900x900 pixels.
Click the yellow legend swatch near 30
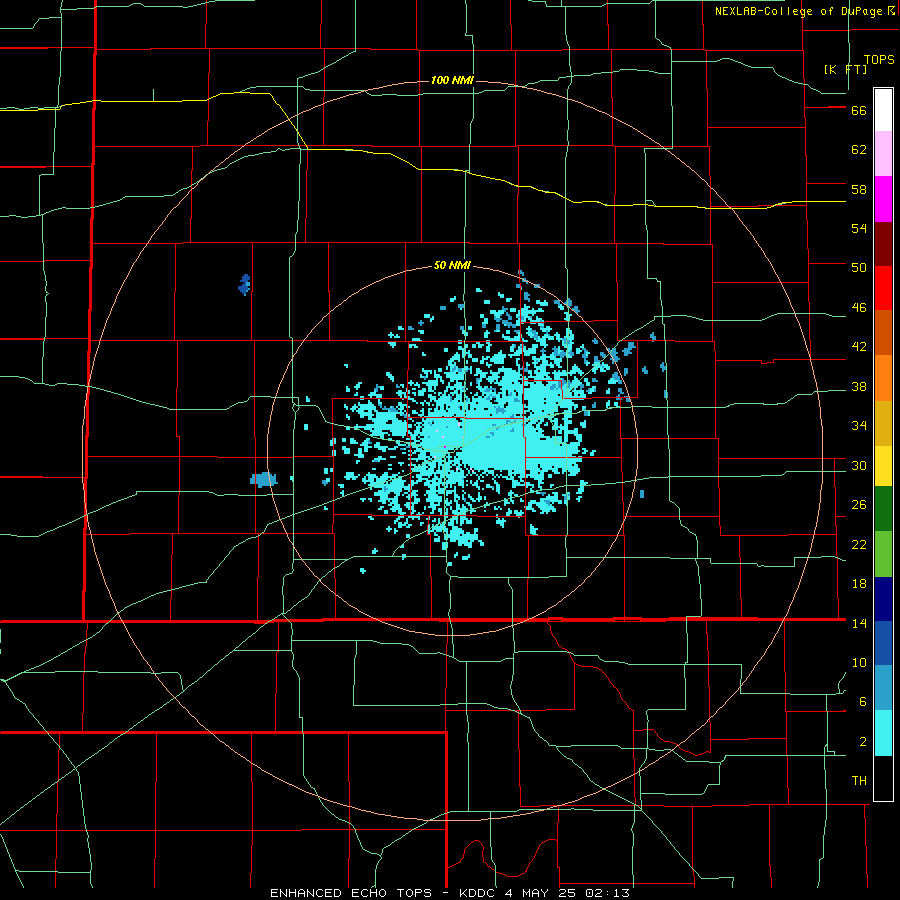pyautogui.click(x=883, y=465)
